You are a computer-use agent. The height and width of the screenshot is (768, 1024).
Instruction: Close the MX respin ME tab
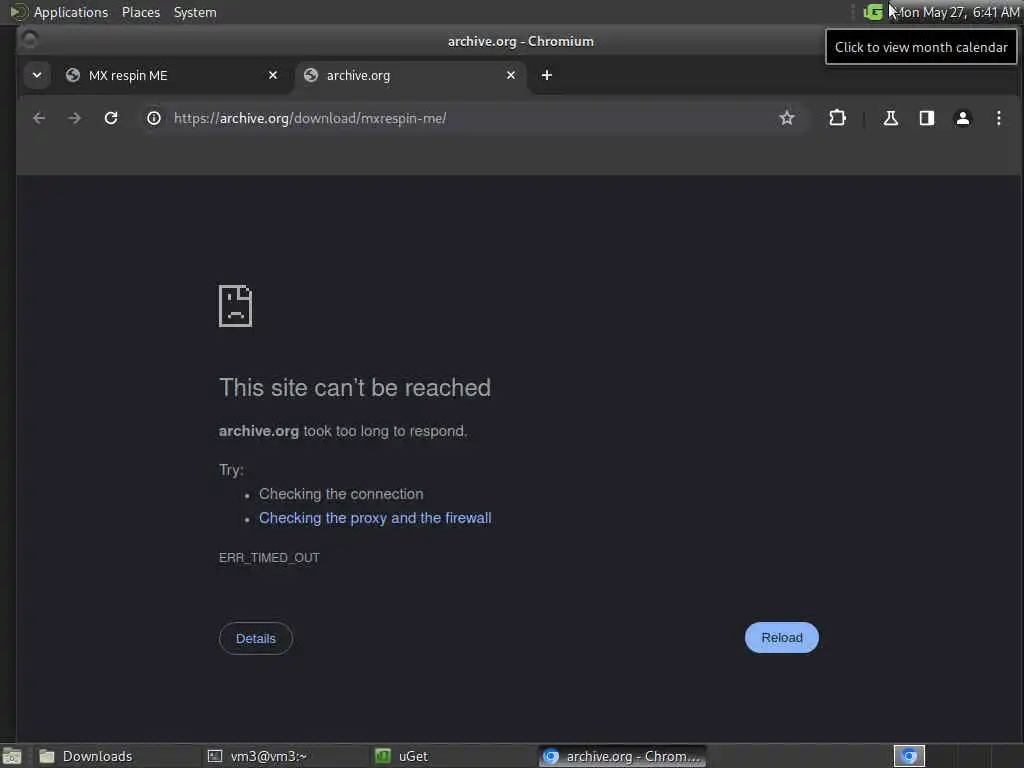click(273, 75)
